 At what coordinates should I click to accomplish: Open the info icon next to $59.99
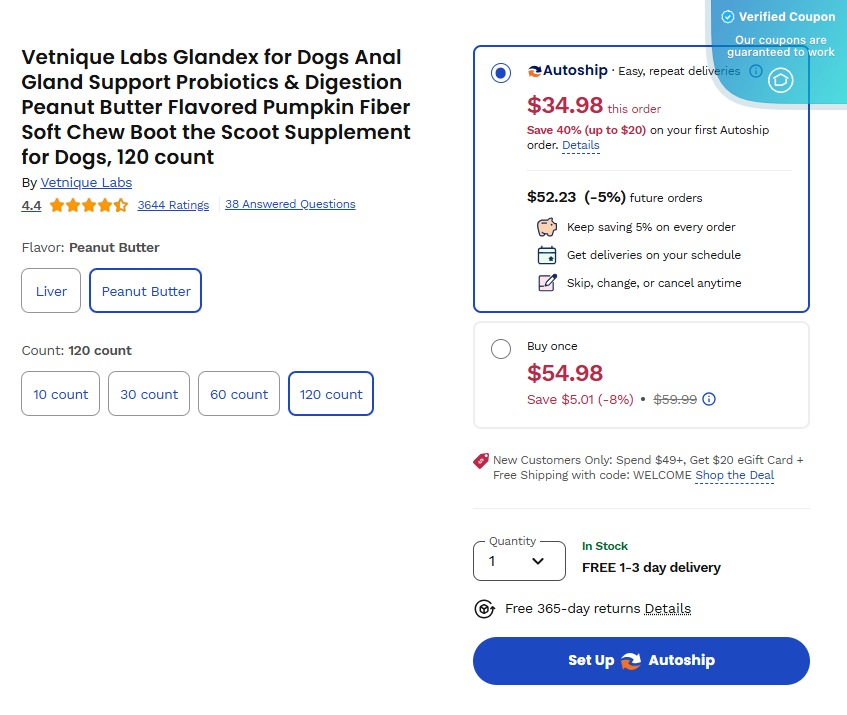pos(709,399)
